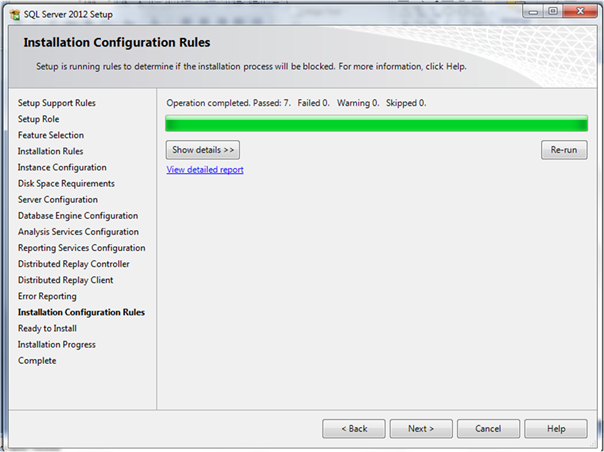Select Analysis Services Configuration step
This screenshot has height=452, width=604.
(x=78, y=232)
